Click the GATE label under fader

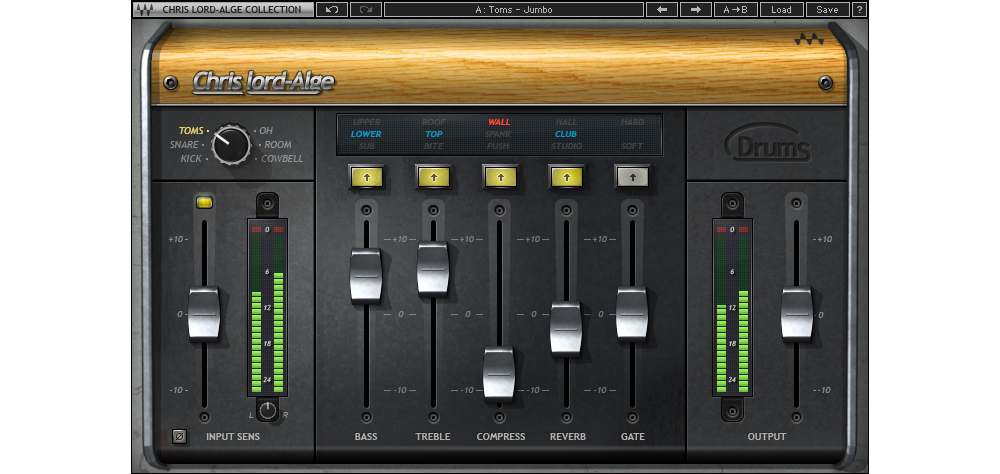633,437
